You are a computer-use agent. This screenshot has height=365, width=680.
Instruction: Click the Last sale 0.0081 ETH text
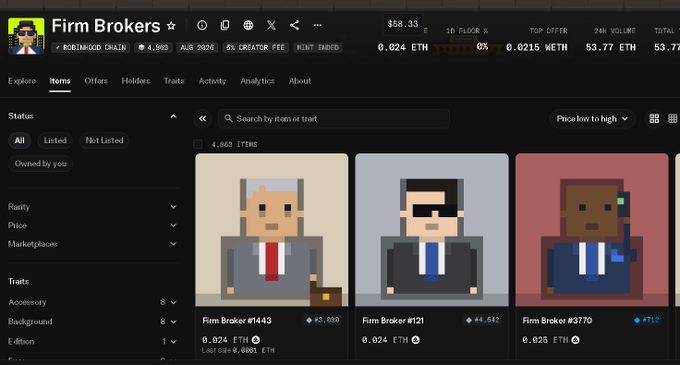[x=238, y=350]
